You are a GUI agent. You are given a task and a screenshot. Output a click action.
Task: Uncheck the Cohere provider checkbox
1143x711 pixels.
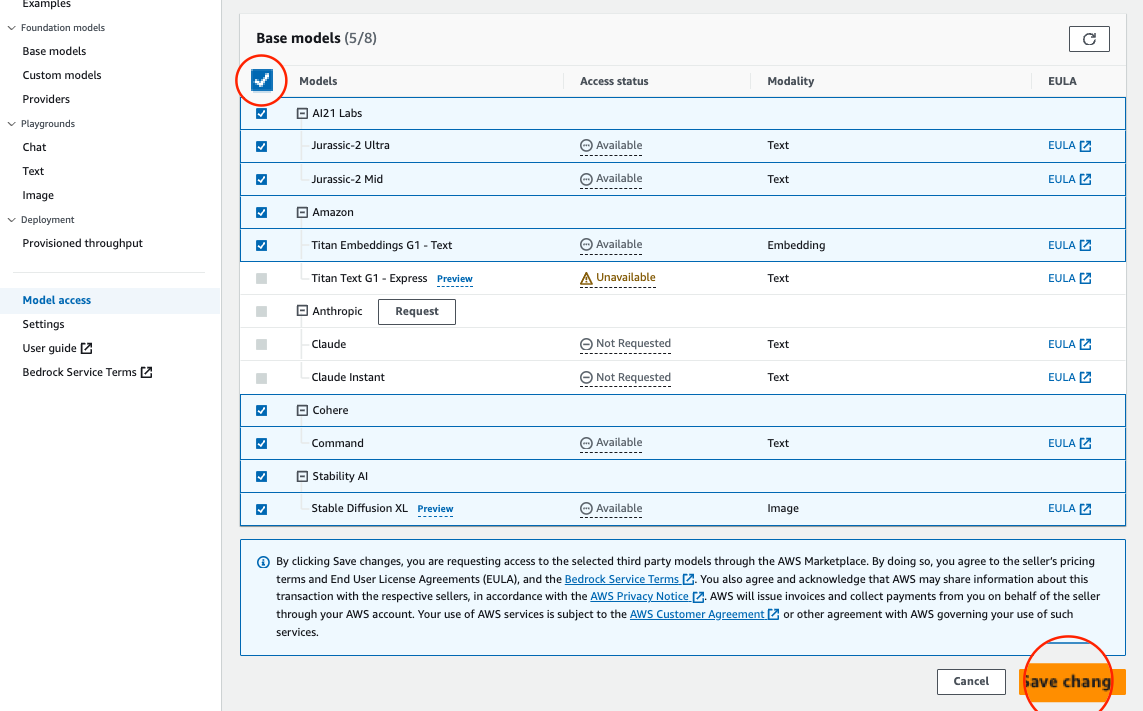click(x=262, y=411)
